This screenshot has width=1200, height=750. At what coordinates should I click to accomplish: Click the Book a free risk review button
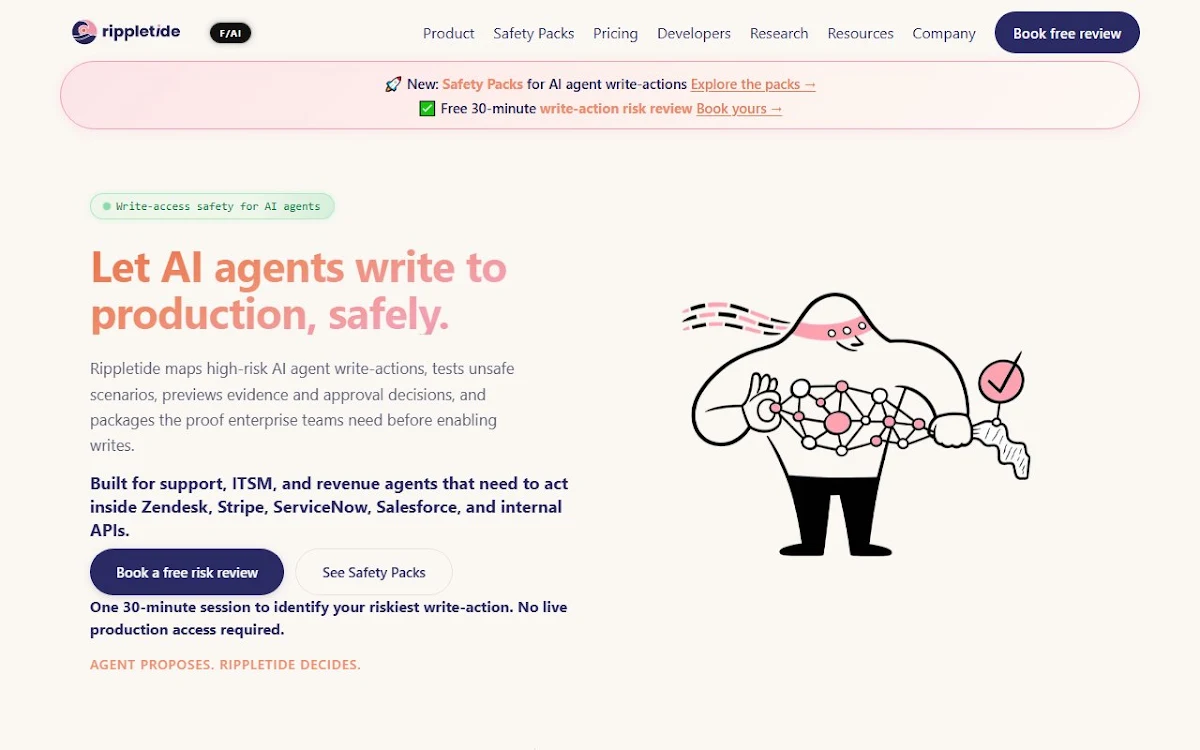coord(187,572)
